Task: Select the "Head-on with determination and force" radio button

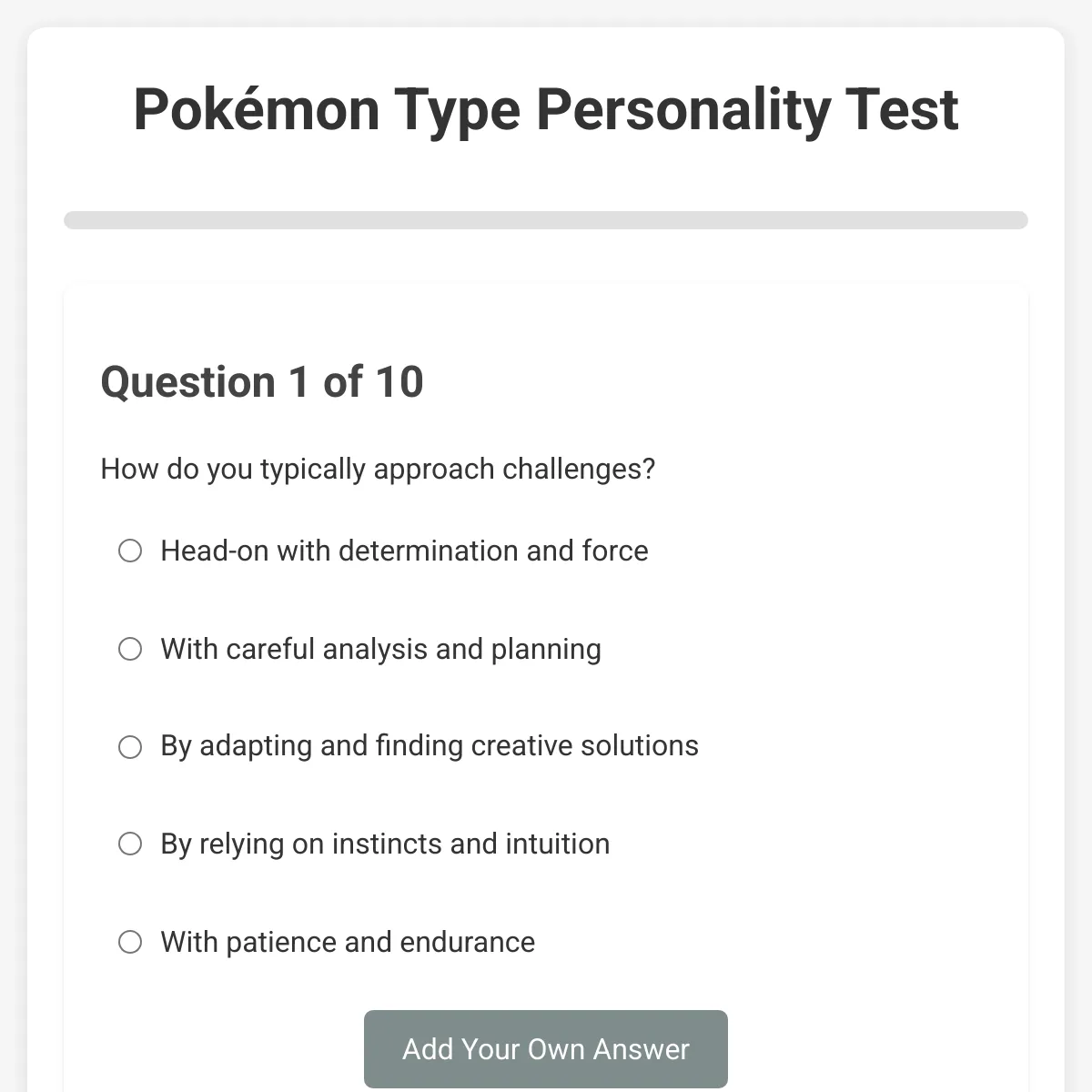Action: (130, 551)
